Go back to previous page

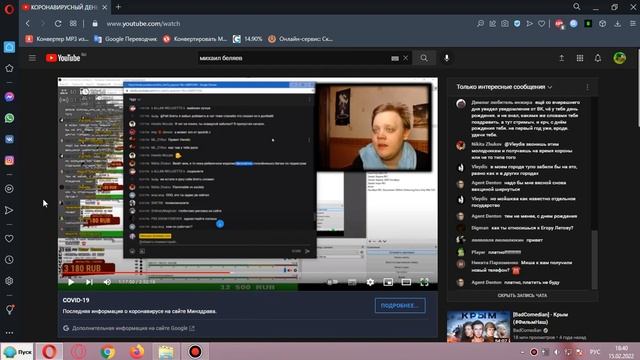click(x=28, y=24)
